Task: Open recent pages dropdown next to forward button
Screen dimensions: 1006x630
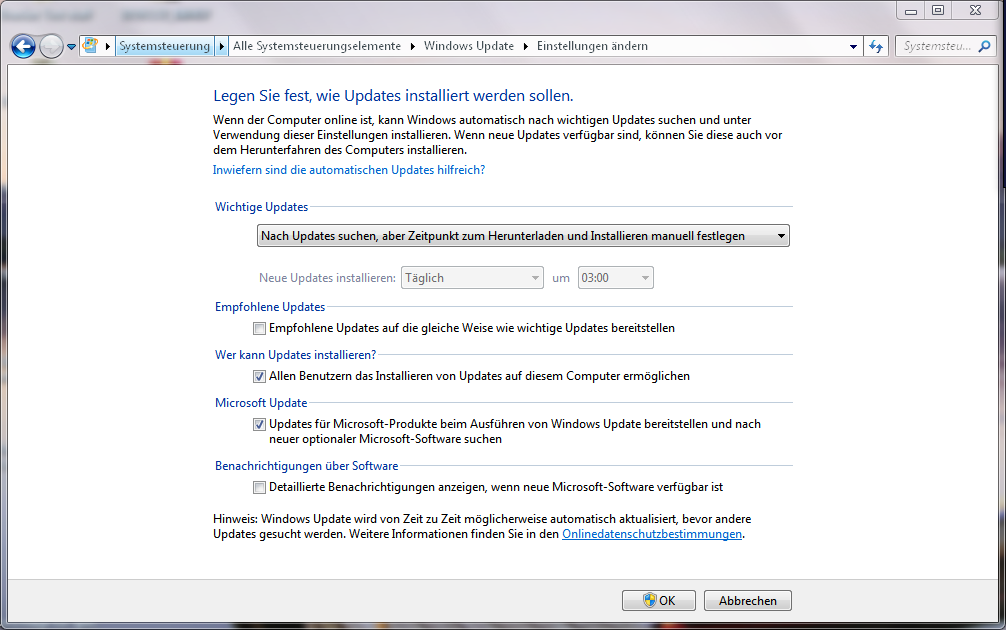Action: [71, 47]
